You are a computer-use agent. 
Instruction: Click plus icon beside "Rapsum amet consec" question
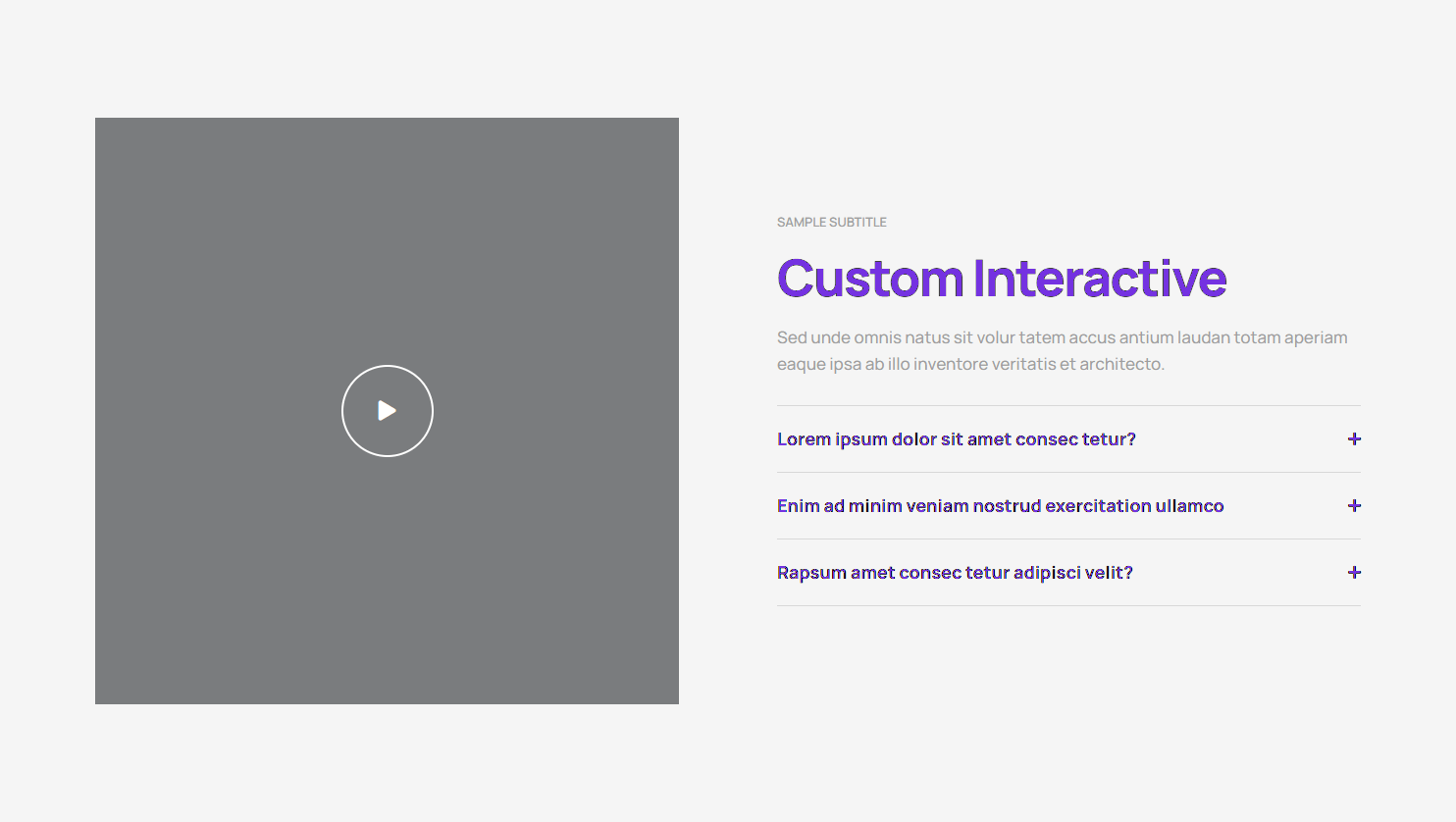pyautogui.click(x=1354, y=573)
